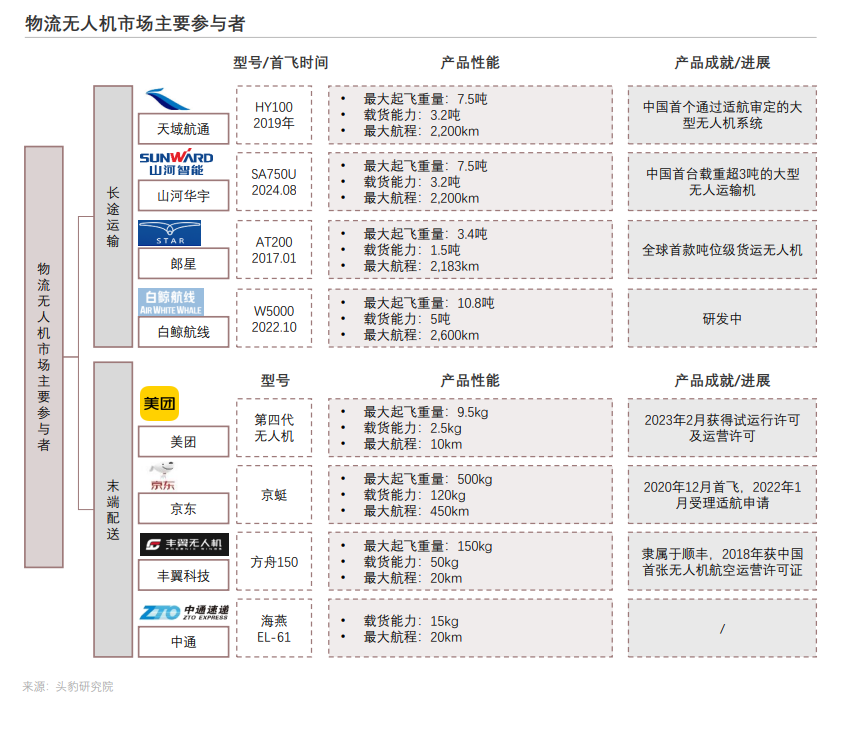Click 中国首个通过适航审定的大型无人机系统 cell

(x=722, y=115)
